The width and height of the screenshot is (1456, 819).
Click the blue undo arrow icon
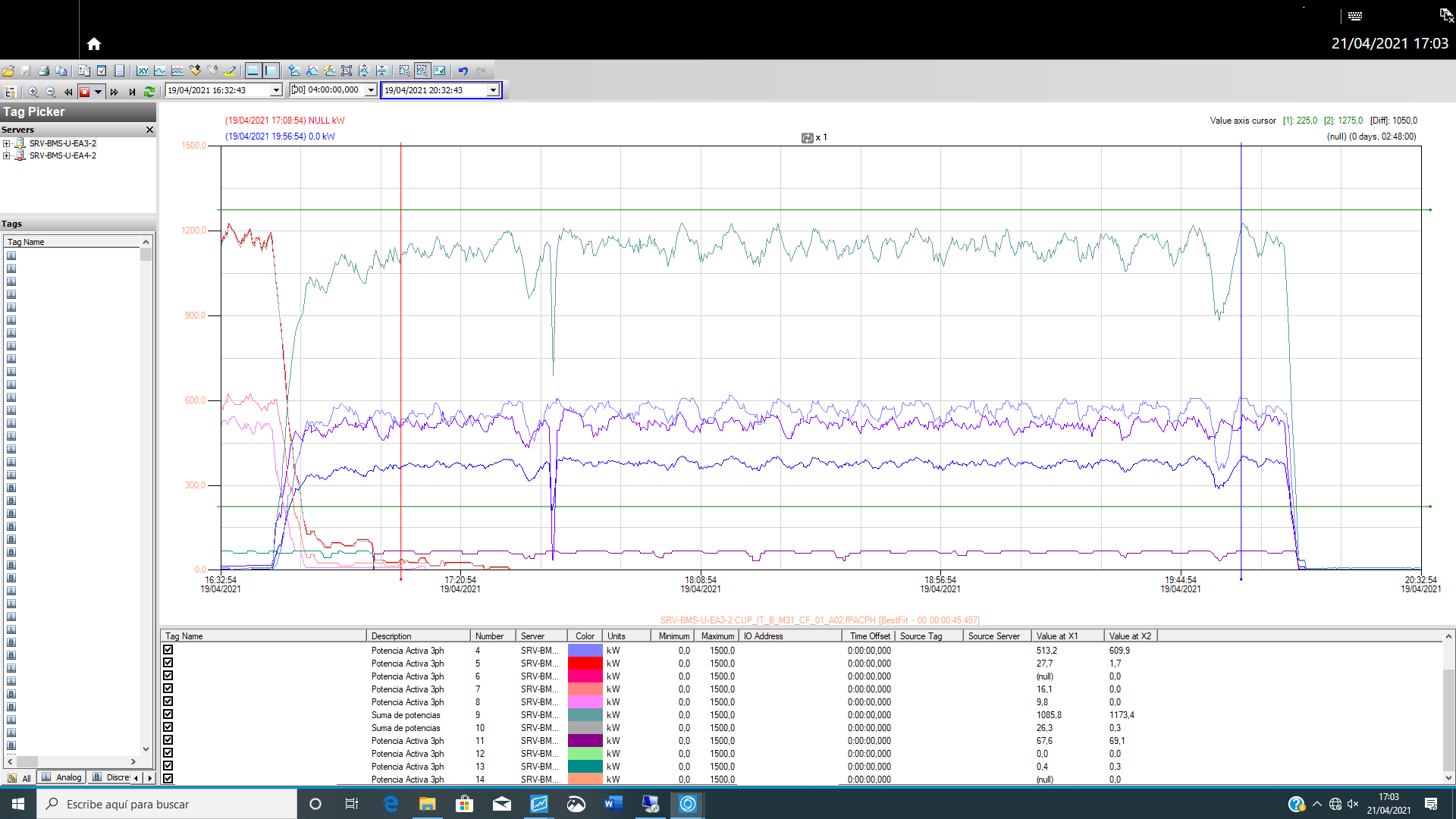pyautogui.click(x=463, y=71)
